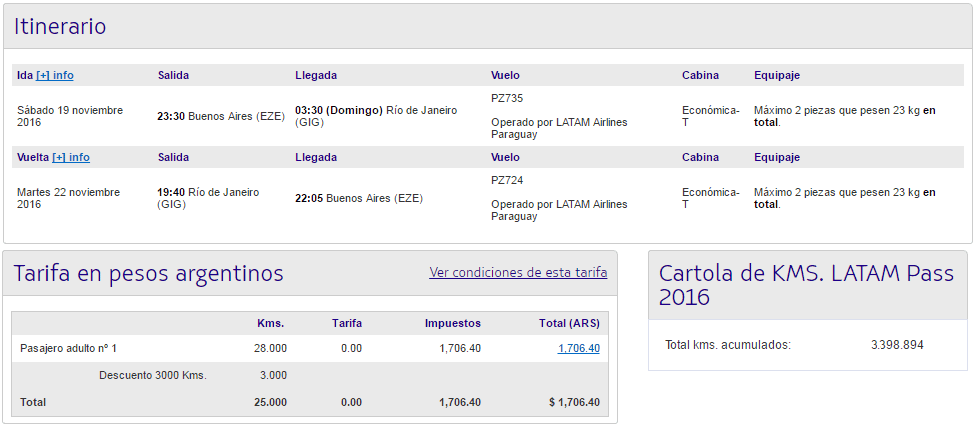The height and width of the screenshot is (425, 977).
Task: Click the Kms. column header
Action: tap(270, 323)
